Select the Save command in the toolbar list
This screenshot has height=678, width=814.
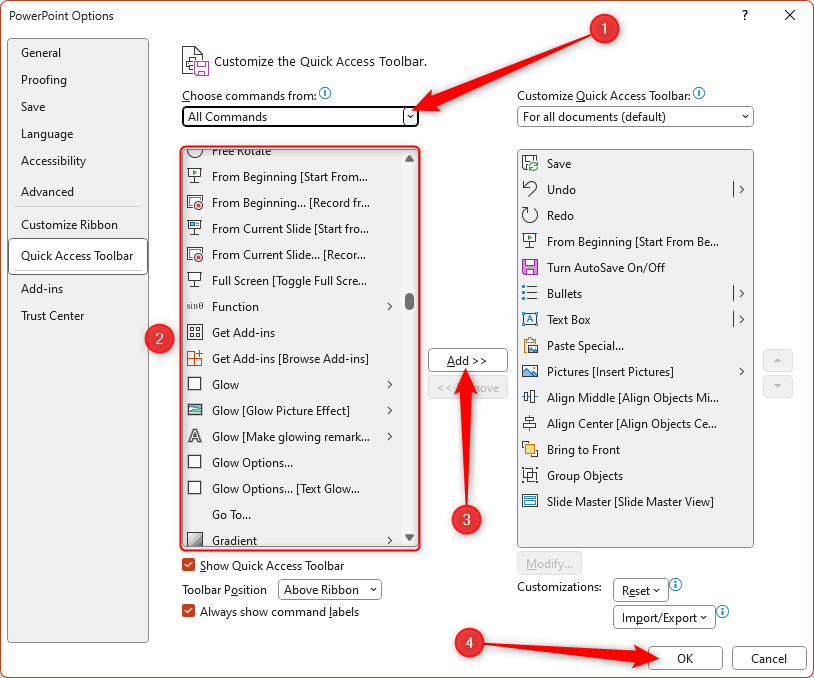[x=530, y=163]
